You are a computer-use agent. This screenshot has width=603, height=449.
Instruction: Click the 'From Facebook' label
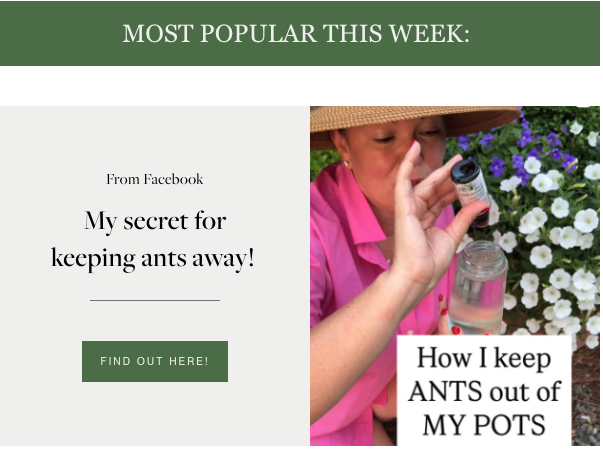155,179
